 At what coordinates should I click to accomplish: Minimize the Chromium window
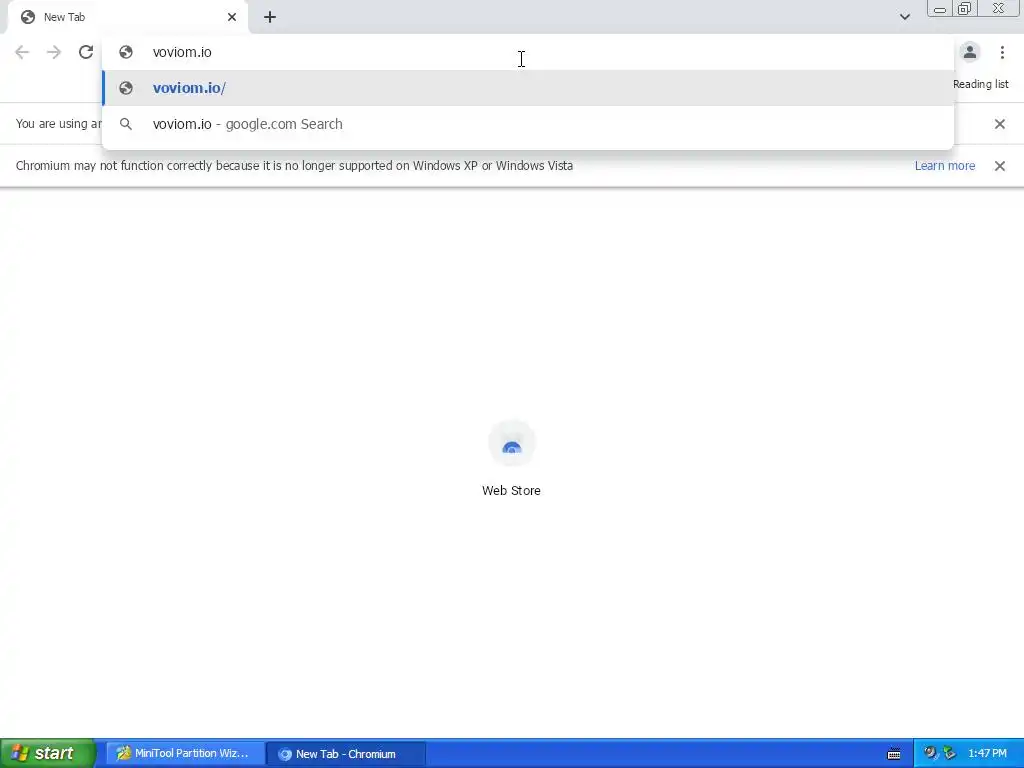click(x=940, y=8)
